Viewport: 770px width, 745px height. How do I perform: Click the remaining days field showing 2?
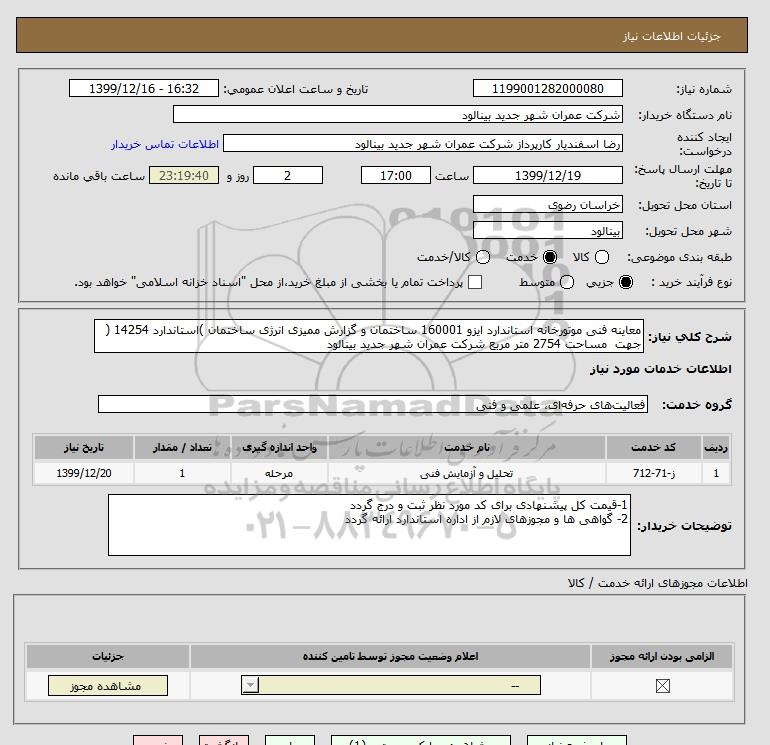288,175
